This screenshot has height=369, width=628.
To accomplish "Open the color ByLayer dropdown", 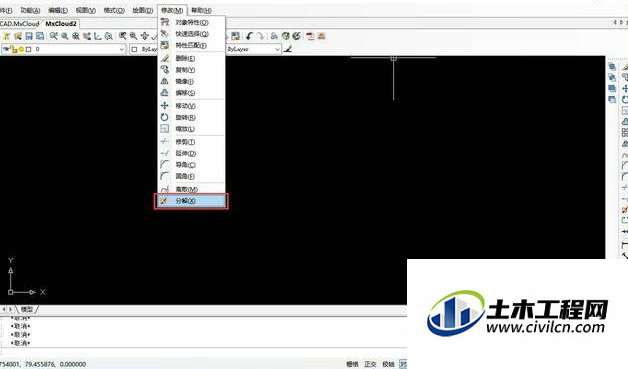I will click(x=144, y=49).
